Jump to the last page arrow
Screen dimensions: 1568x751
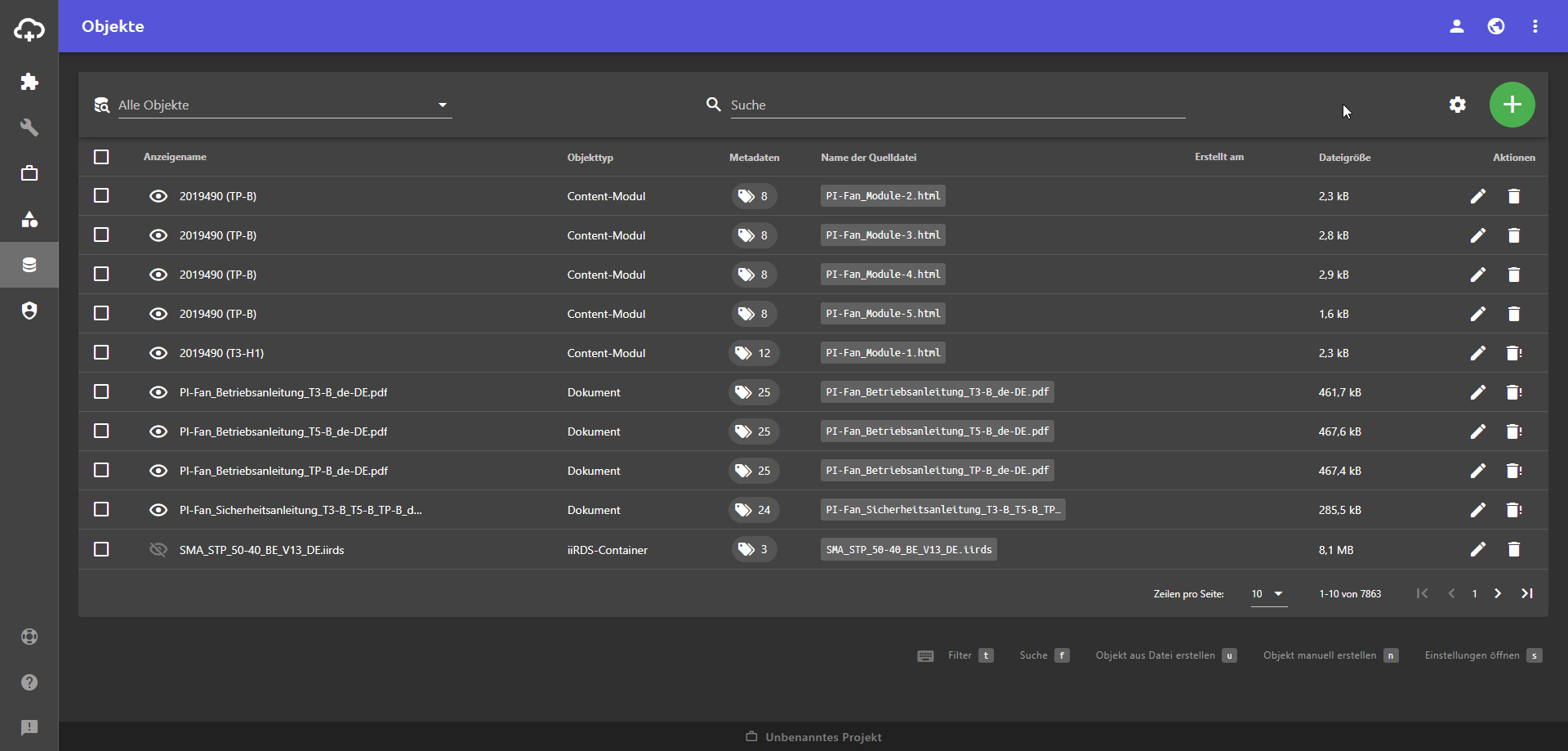coord(1527,593)
